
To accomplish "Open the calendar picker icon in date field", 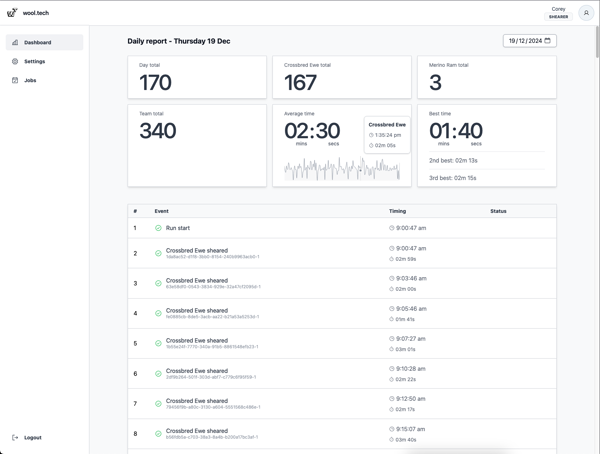I will tap(548, 41).
